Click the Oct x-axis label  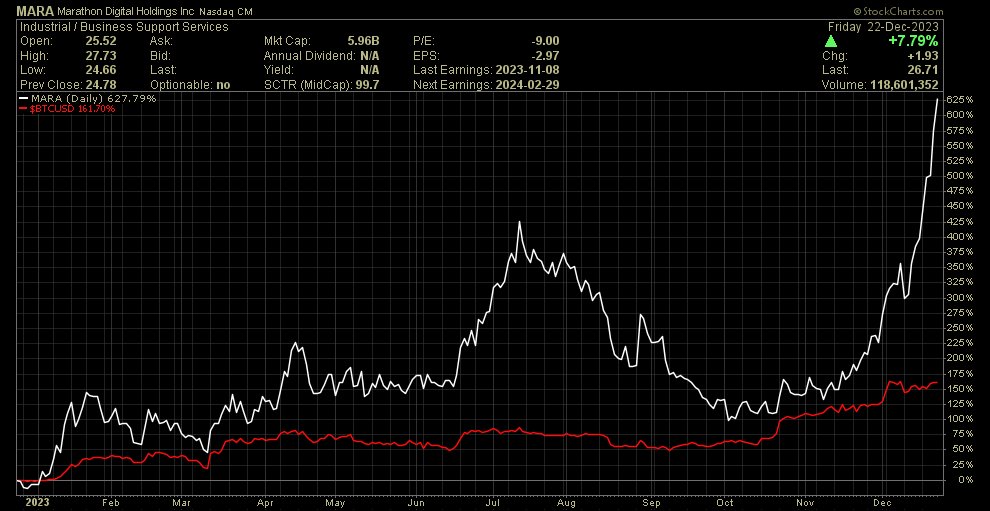[725, 503]
